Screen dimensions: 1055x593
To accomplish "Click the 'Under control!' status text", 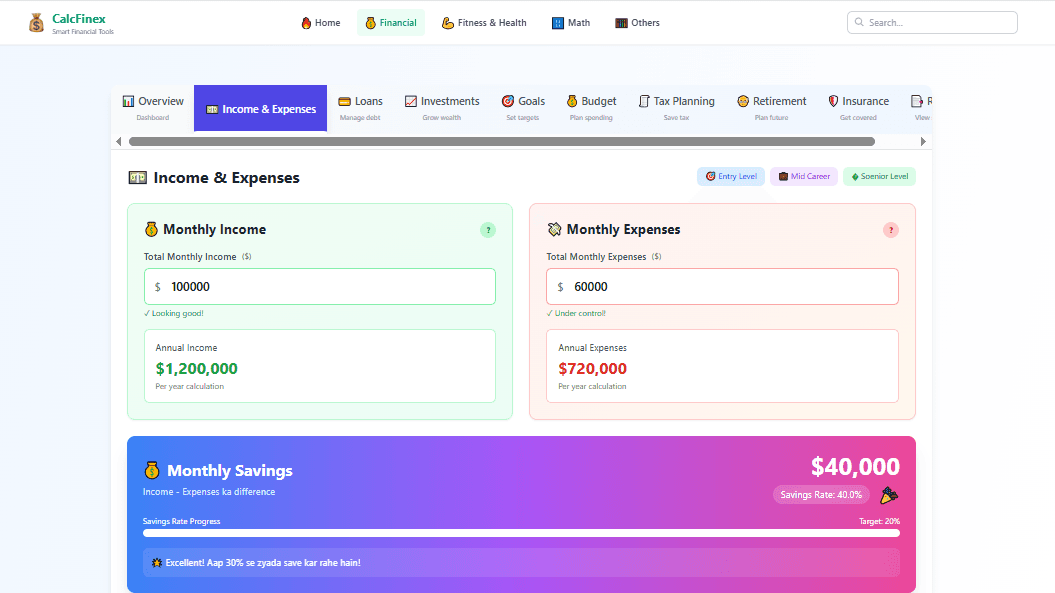I will click(x=576, y=313).
